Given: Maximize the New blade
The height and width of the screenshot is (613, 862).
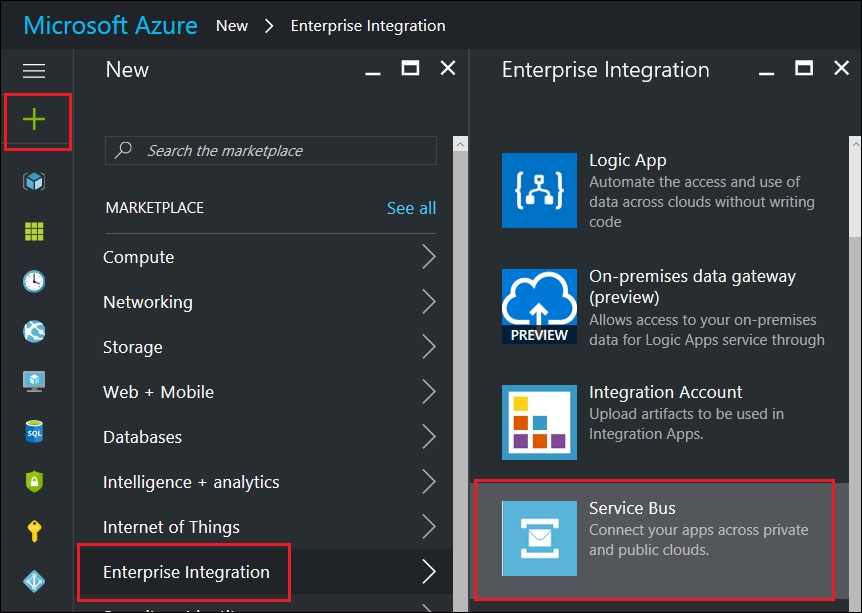Looking at the screenshot, I should pos(410,68).
